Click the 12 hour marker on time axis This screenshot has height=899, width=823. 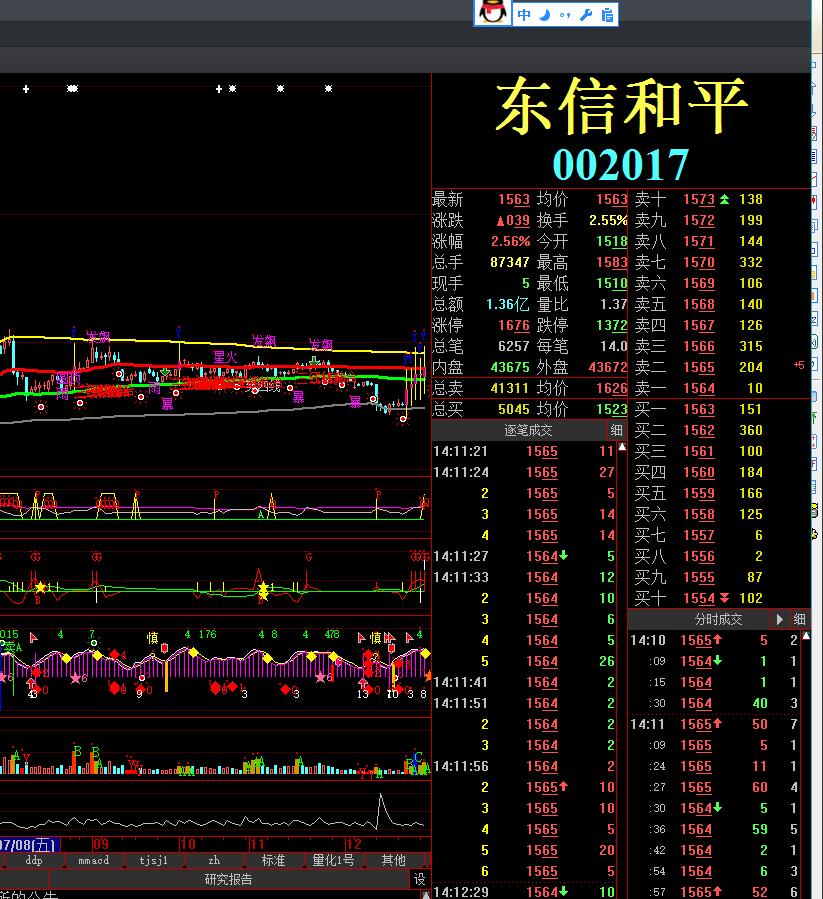click(353, 844)
